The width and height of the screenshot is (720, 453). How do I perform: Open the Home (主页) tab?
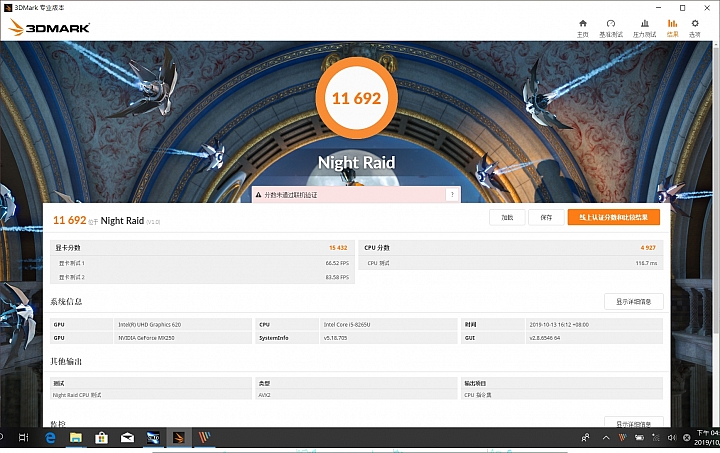coord(583,28)
